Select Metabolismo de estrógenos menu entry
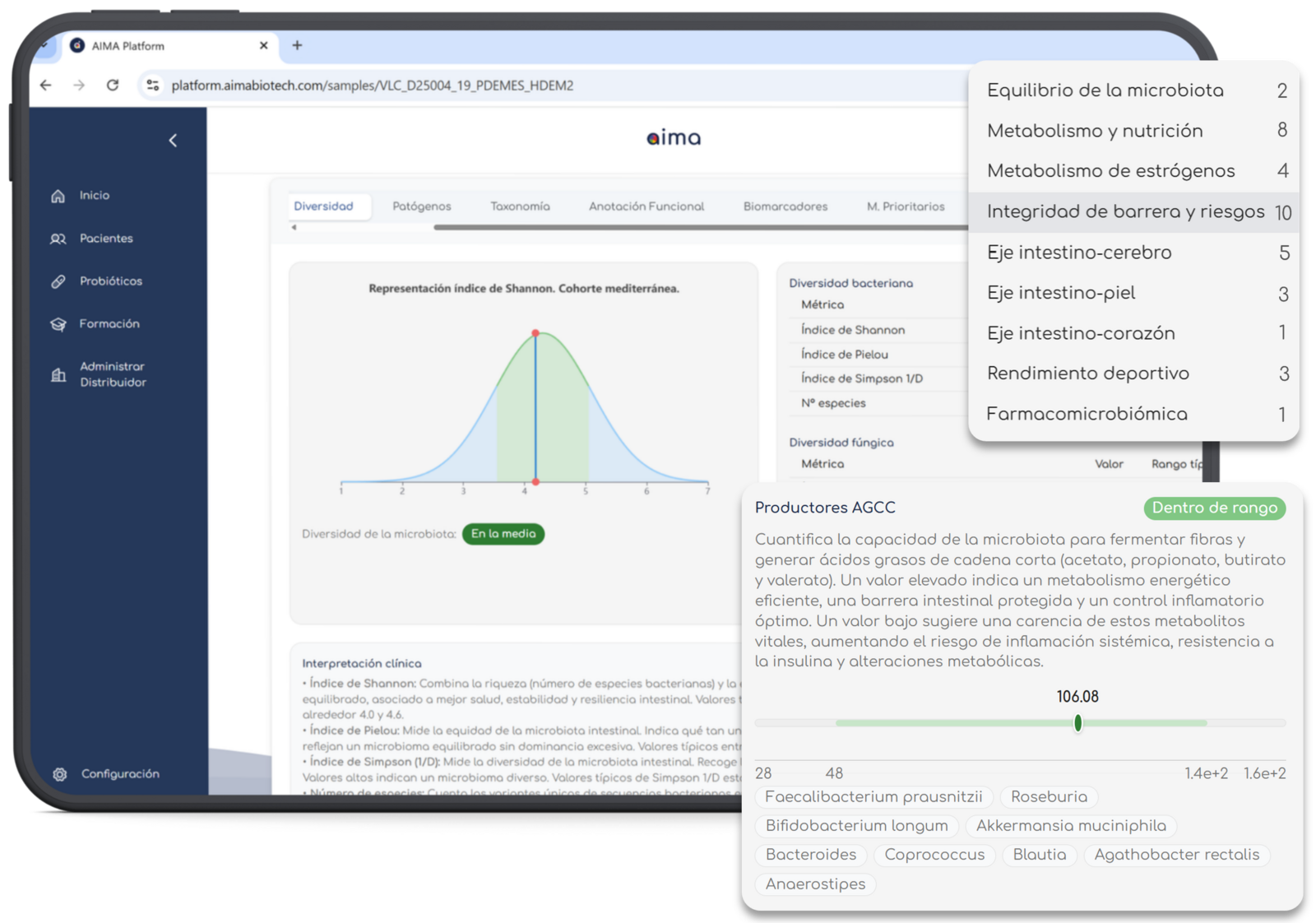 click(1134, 171)
